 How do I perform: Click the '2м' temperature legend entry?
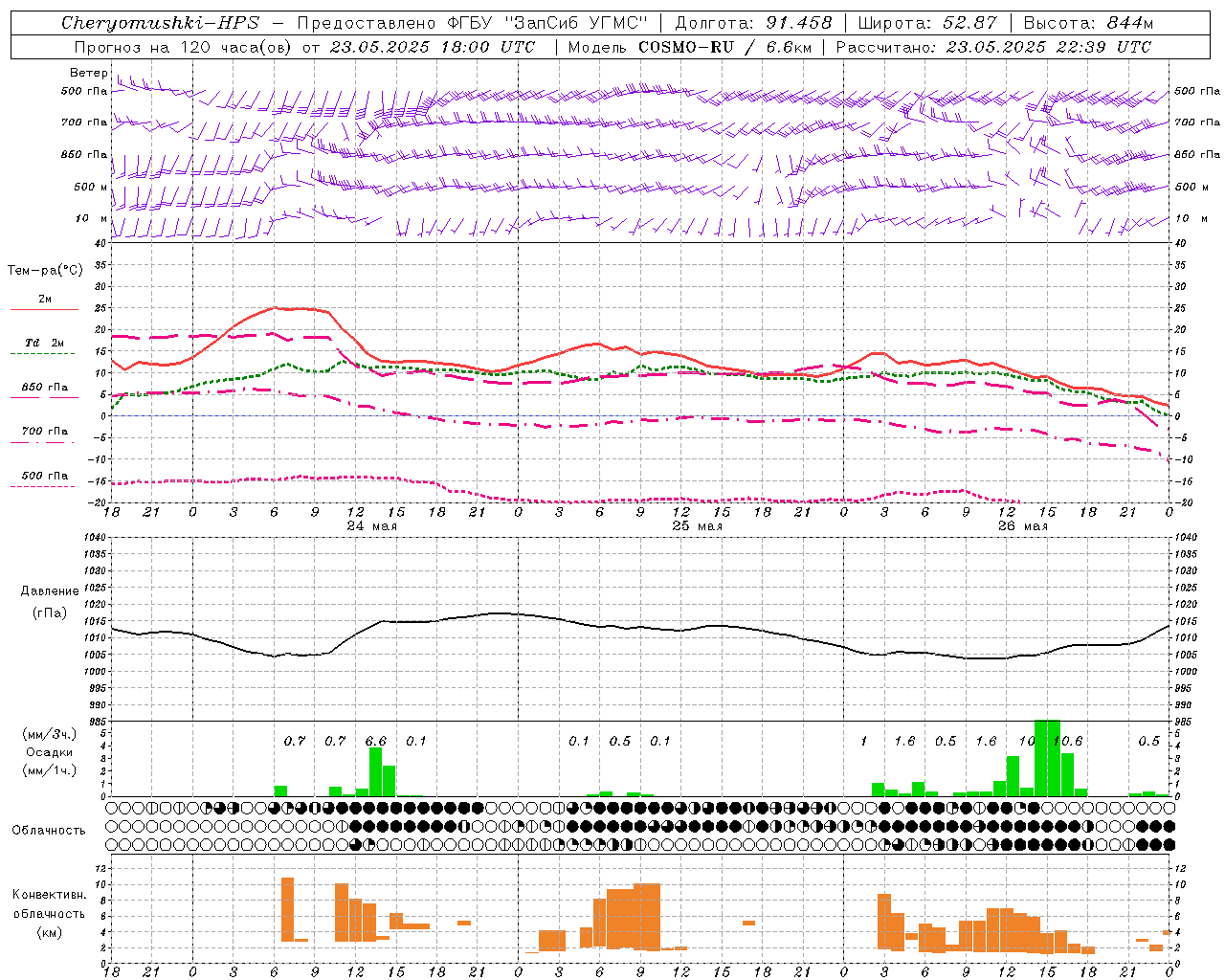pos(44,299)
